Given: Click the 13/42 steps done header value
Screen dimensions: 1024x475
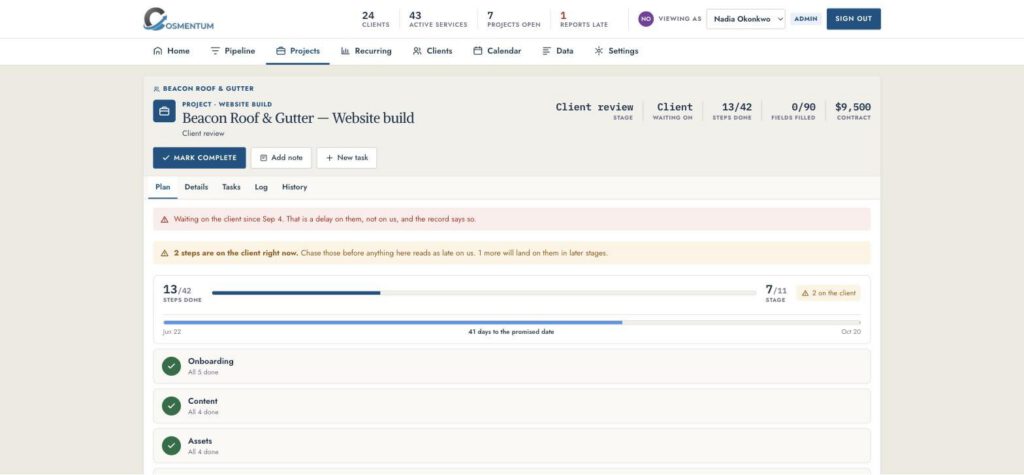Looking at the screenshot, I should pyautogui.click(x=737, y=107).
